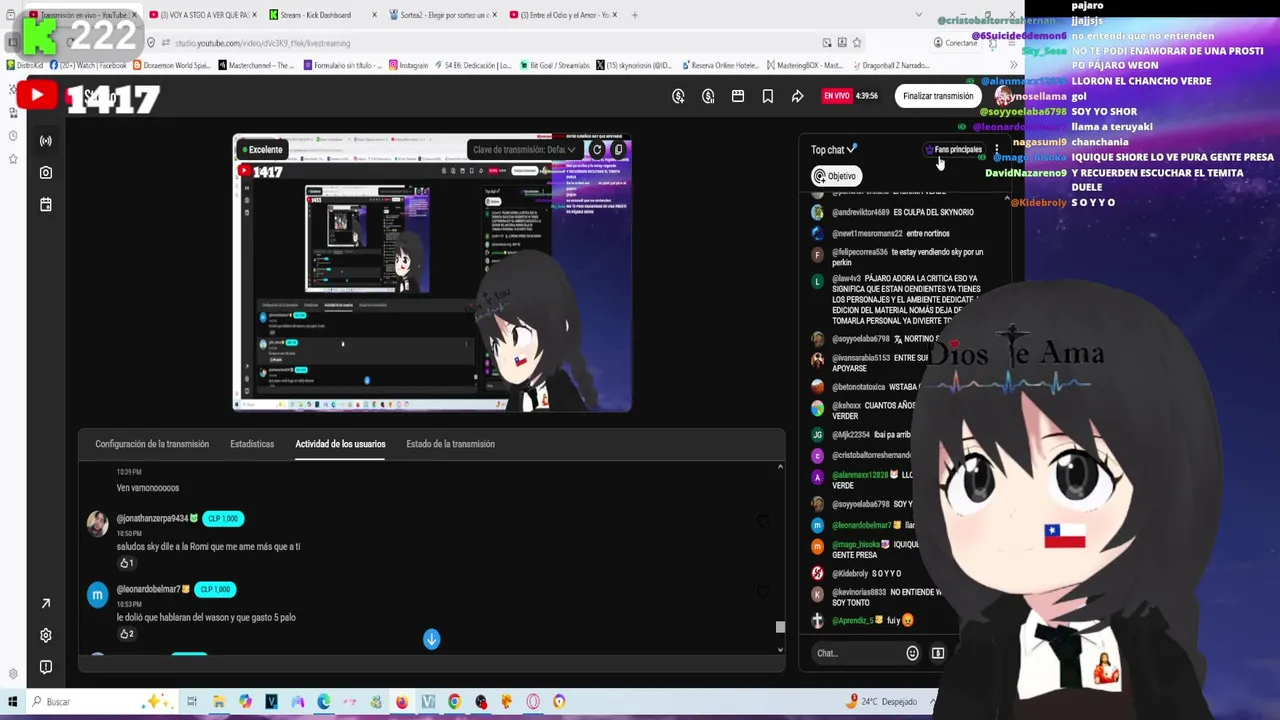Screen dimensions: 1280x720
Task: Open 'Reserva Online Hotele...' bookmark
Action: [x=720, y=65]
